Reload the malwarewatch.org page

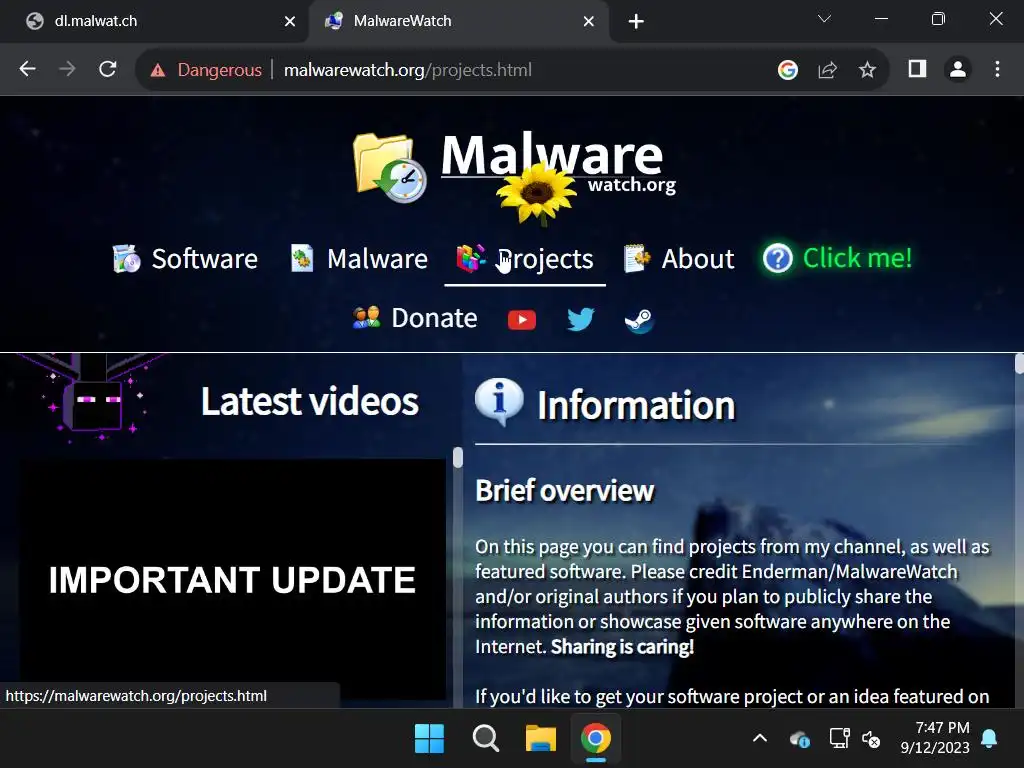coord(108,69)
